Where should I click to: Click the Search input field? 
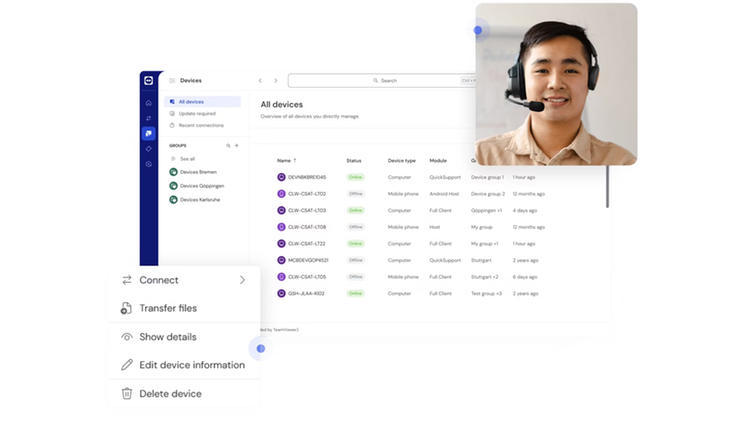click(x=382, y=80)
